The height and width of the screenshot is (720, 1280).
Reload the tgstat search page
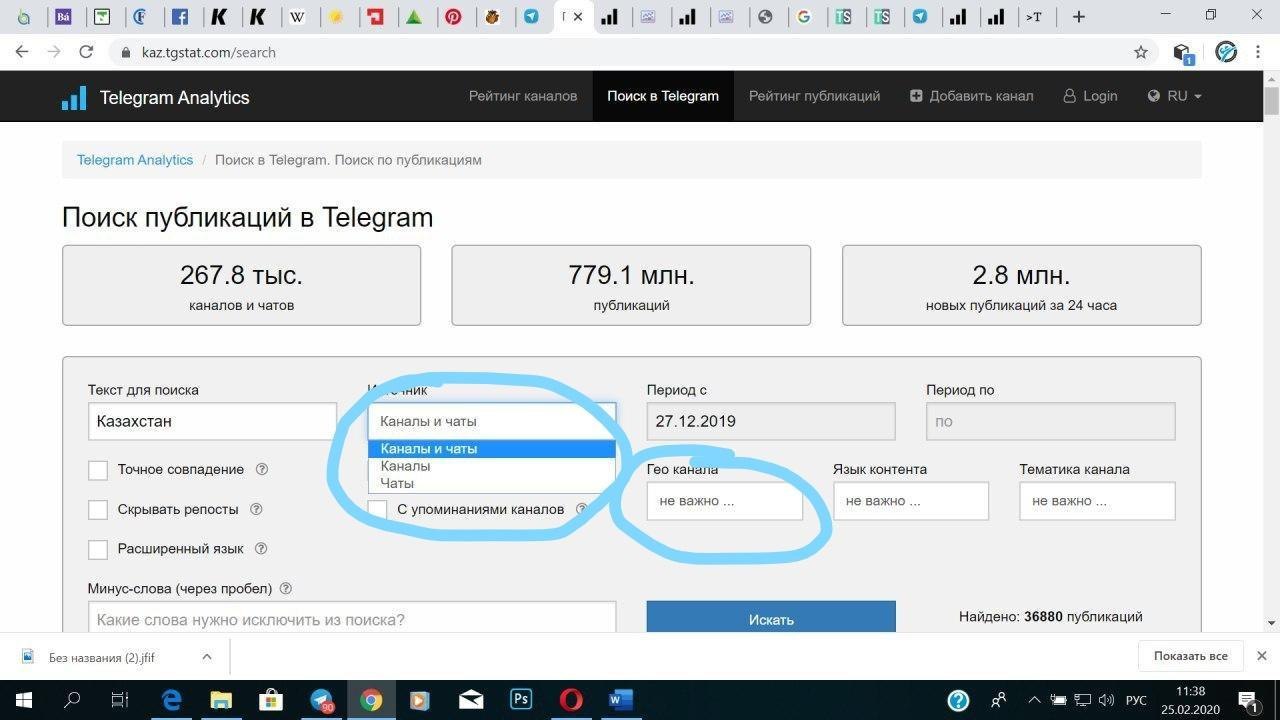[x=86, y=52]
